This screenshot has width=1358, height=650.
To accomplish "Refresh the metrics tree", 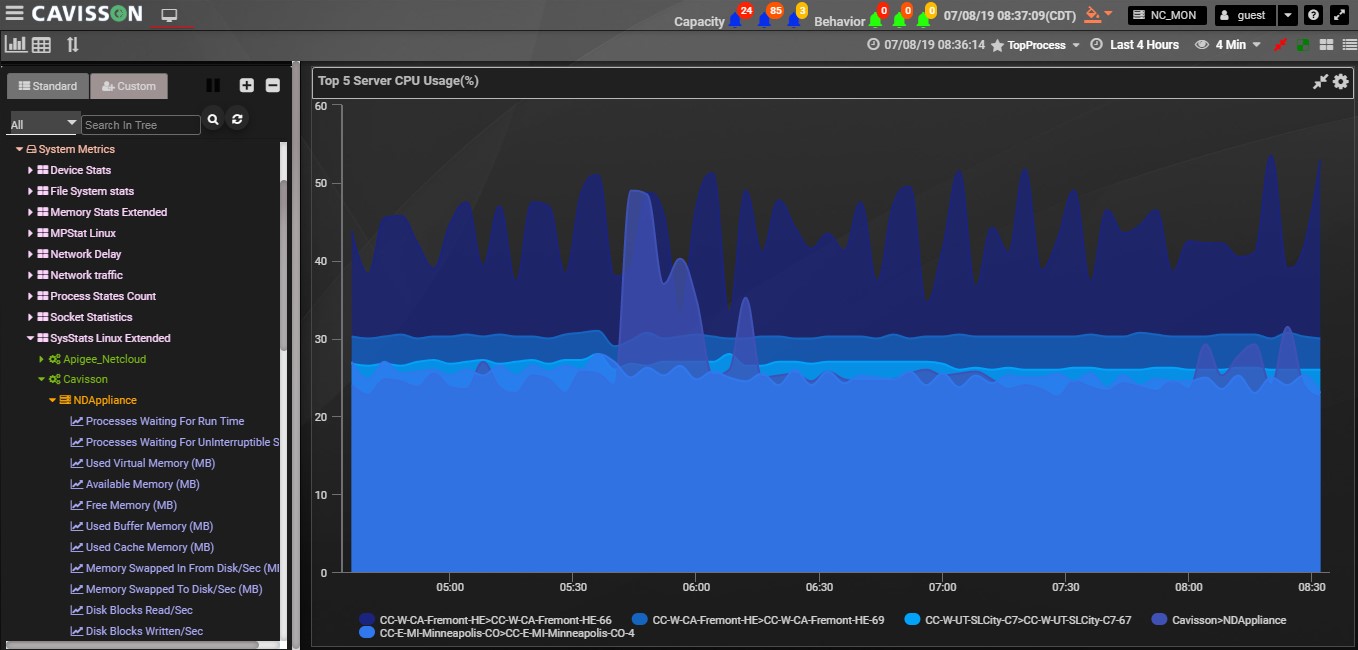I will [x=237, y=119].
